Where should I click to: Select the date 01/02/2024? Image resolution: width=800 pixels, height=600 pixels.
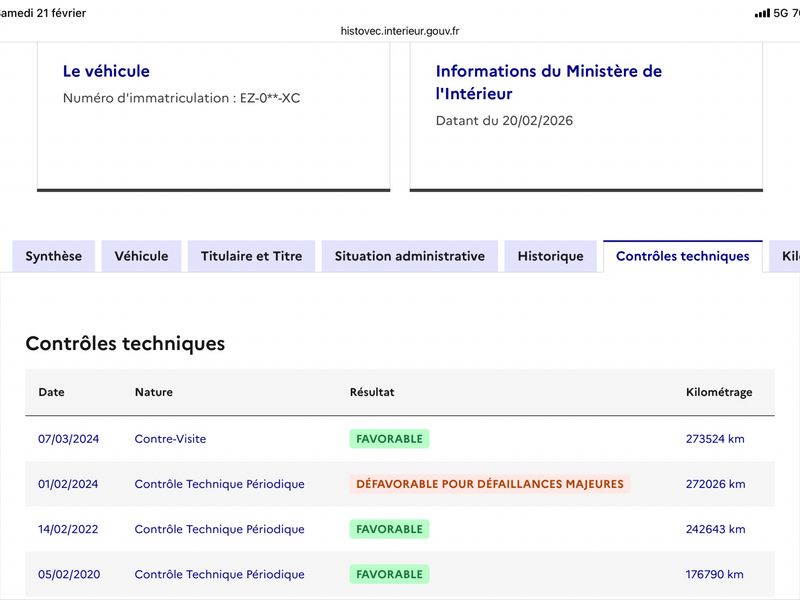pos(68,484)
